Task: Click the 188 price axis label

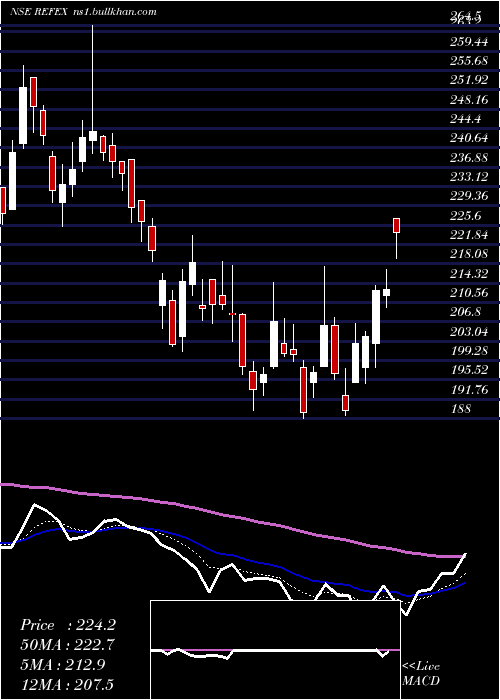Action: (460, 409)
